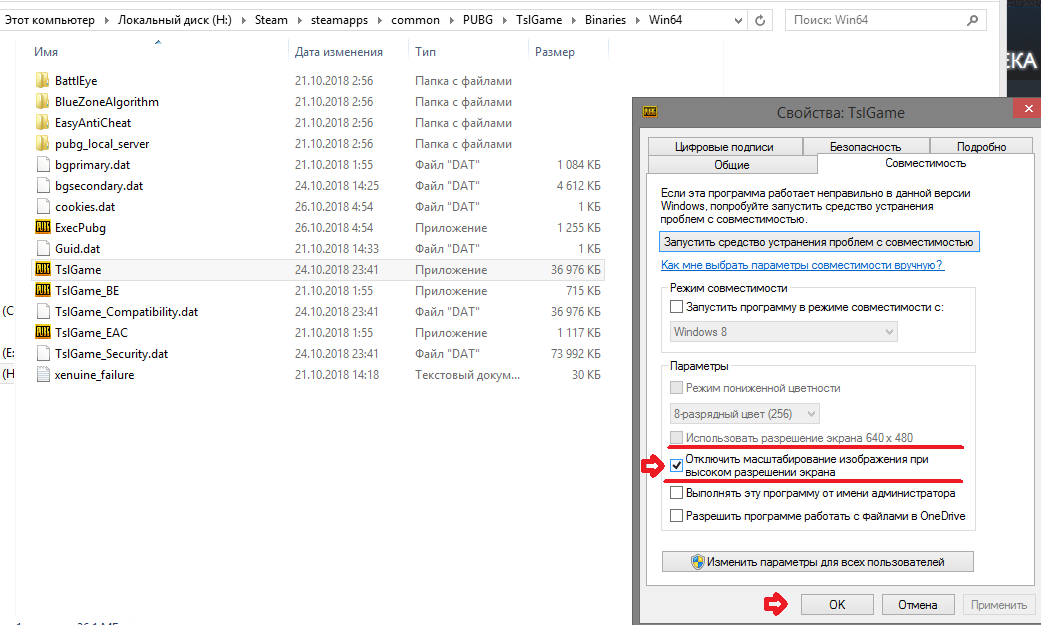Switch to the Общие tab
This screenshot has height=625, width=1041.
coord(732,165)
